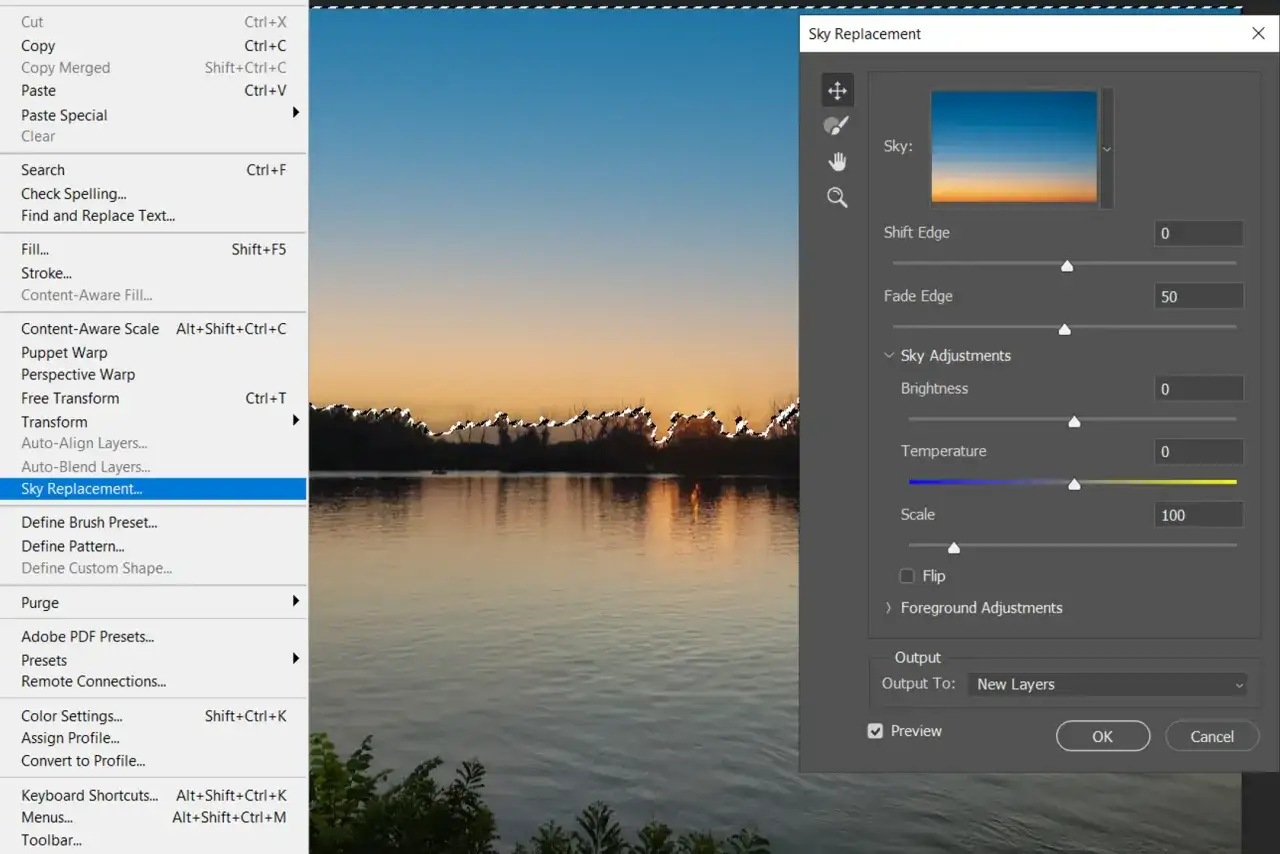
Task: Choose the Zoom tool in the dialog
Action: click(x=837, y=197)
